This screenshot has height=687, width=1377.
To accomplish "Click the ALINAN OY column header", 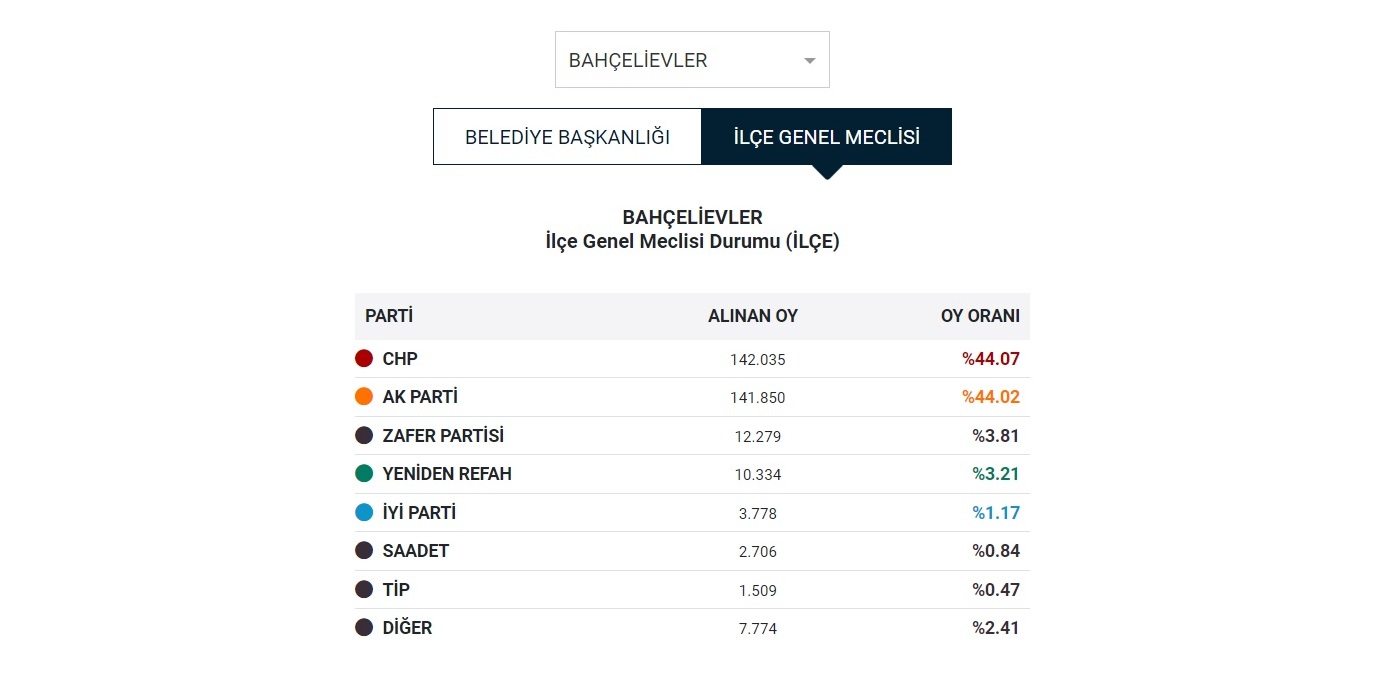I will (753, 316).
